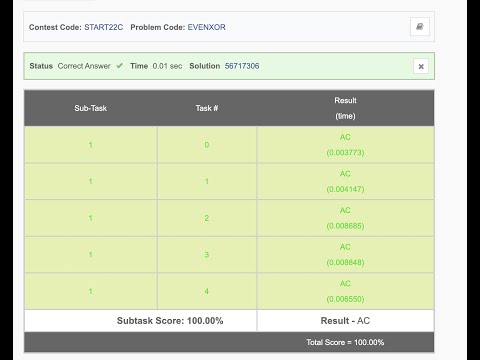Click Task # cell with value 4
This screenshot has height=360, width=480.
(207, 291)
